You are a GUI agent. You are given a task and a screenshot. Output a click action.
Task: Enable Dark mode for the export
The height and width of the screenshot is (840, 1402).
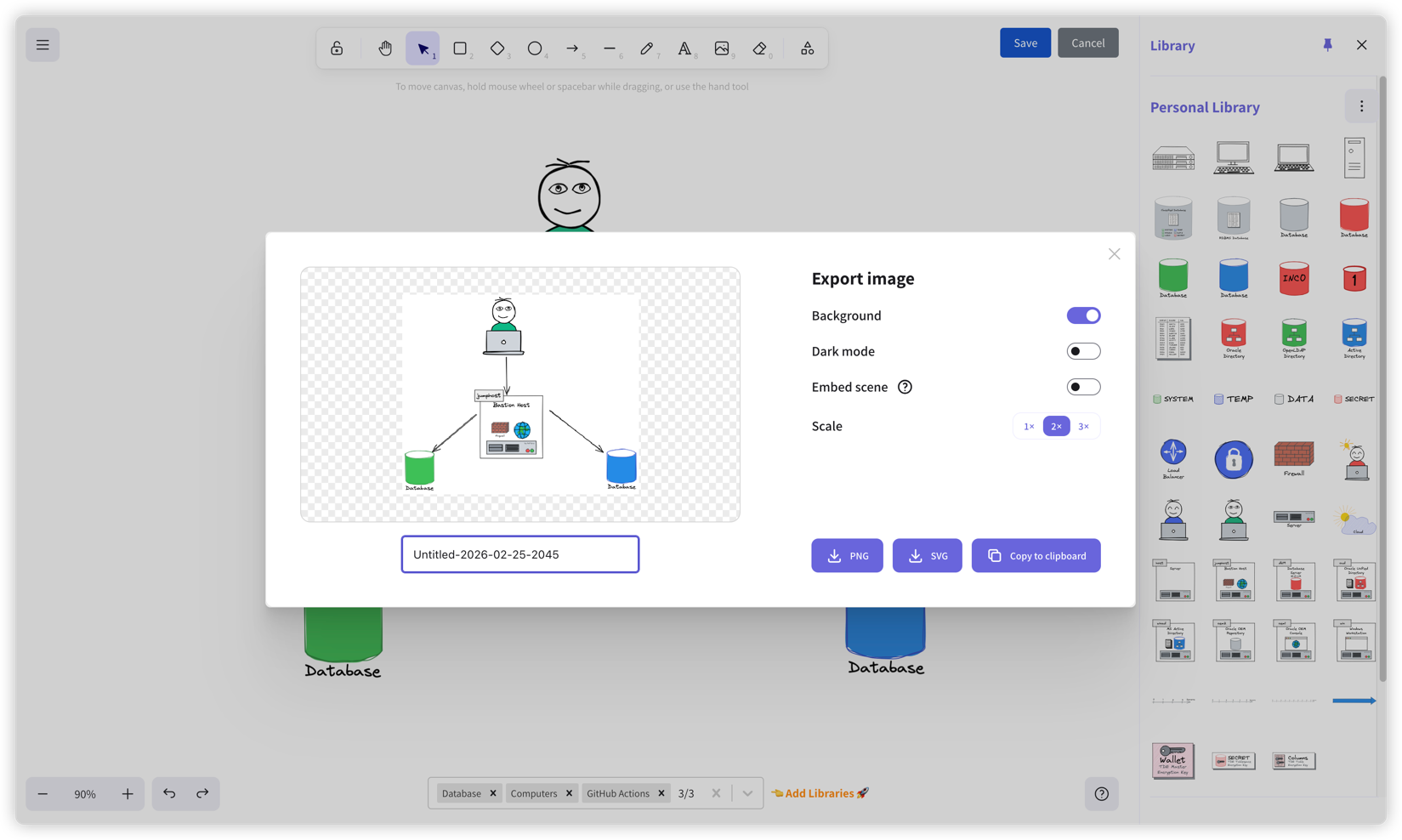1083,350
